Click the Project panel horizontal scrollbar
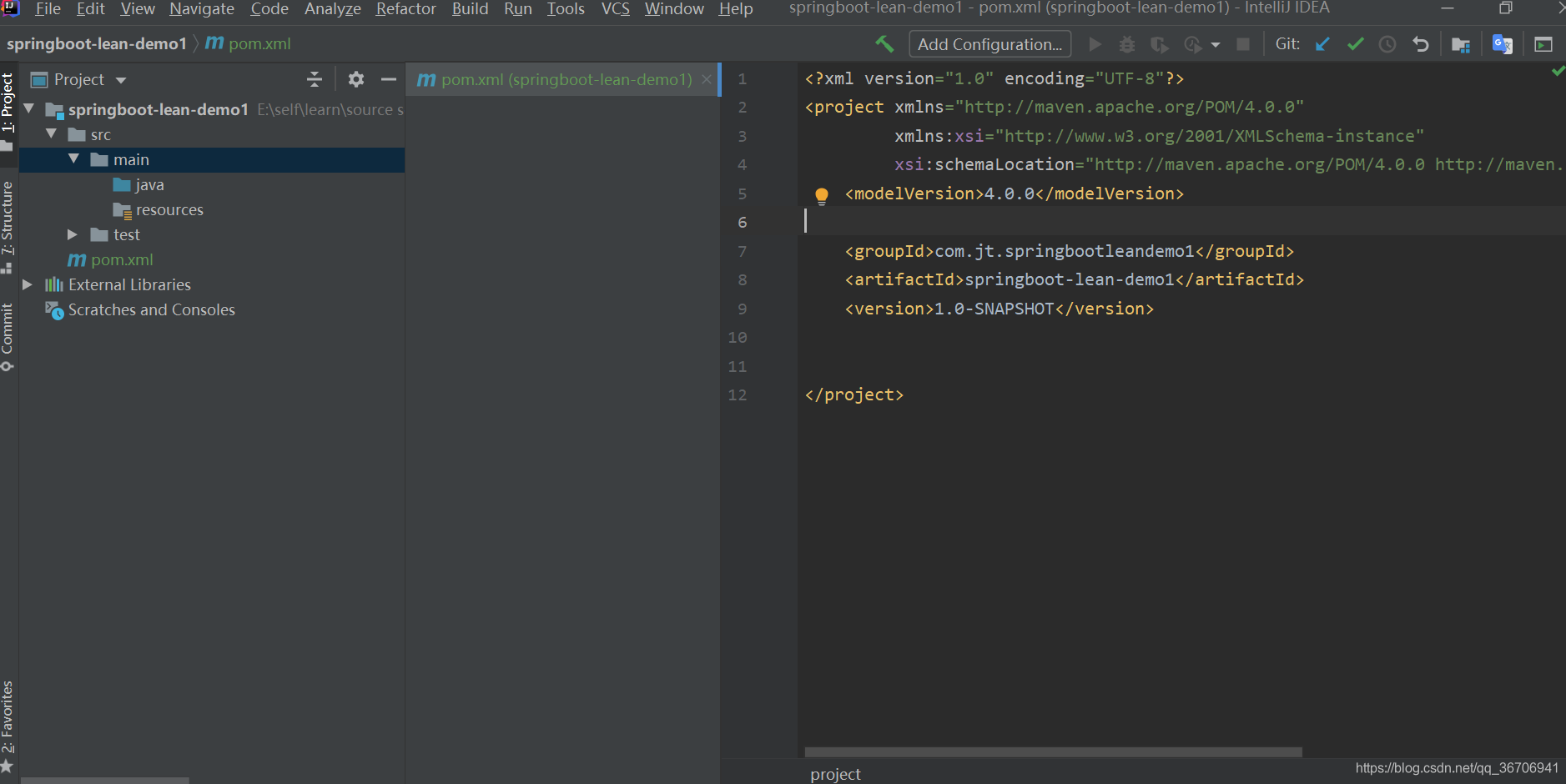This screenshot has width=1566, height=784. point(104,781)
